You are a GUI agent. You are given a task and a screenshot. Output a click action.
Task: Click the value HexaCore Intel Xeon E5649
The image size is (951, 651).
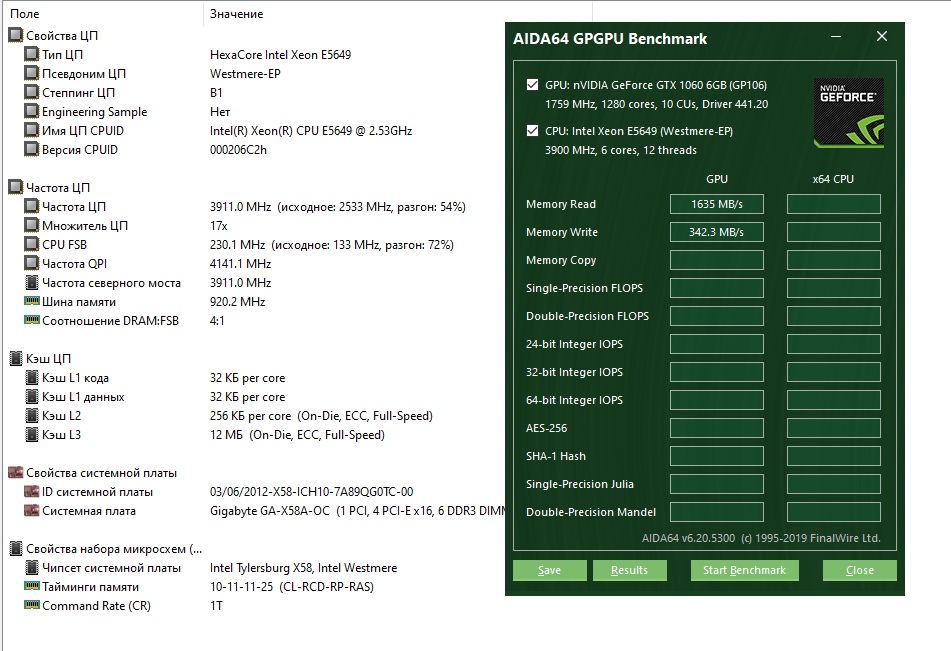(x=280, y=55)
